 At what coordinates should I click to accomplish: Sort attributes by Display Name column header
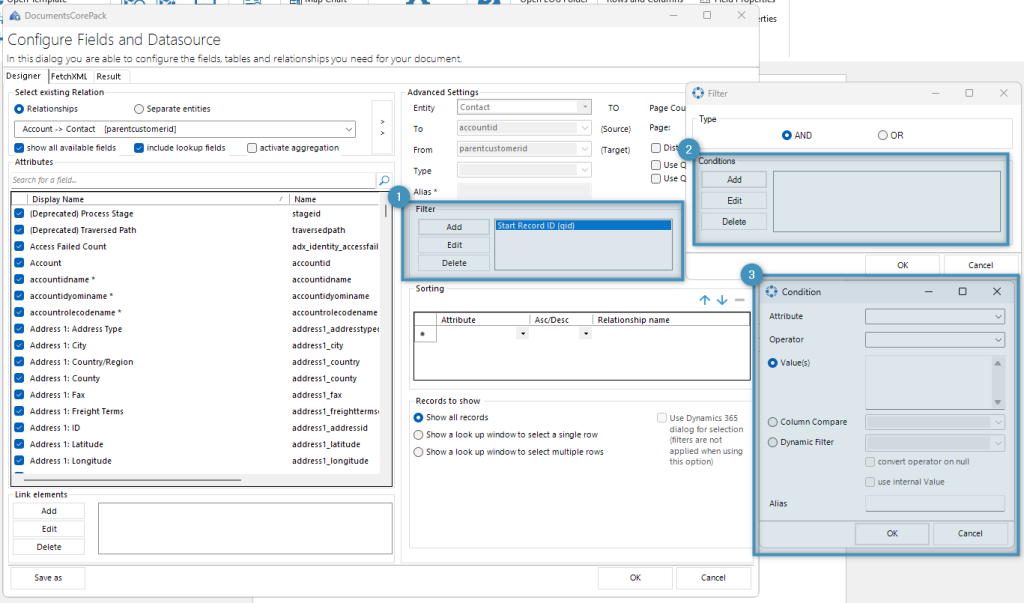pyautogui.click(x=157, y=199)
